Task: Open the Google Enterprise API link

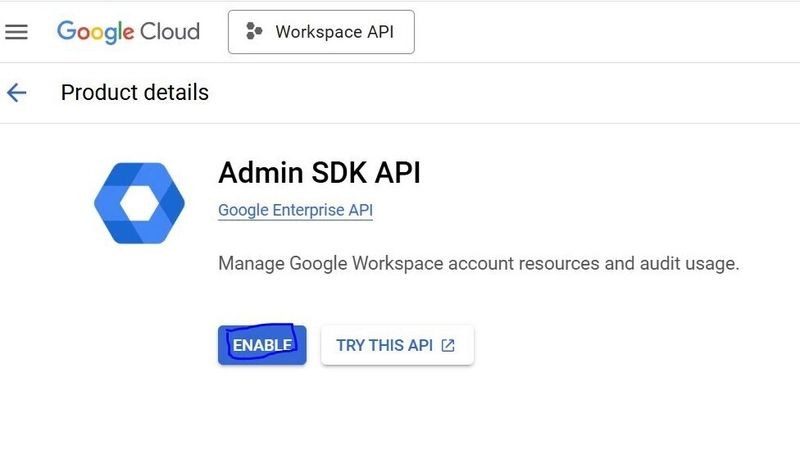Action: click(295, 210)
